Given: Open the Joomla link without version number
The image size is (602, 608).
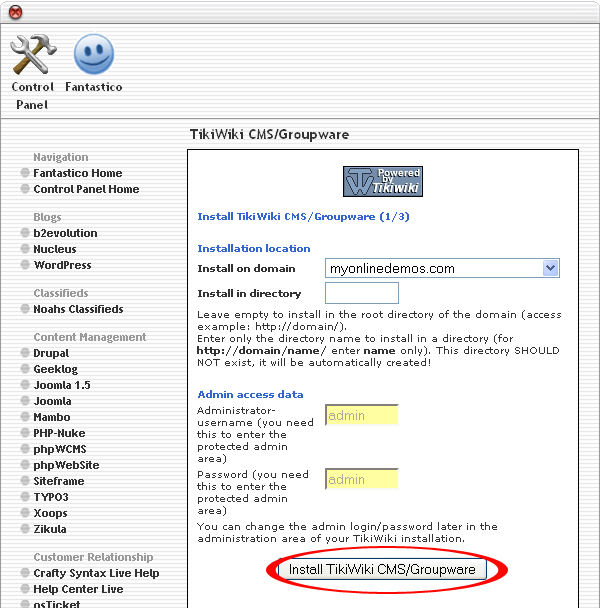Looking at the screenshot, I should [x=52, y=401].
